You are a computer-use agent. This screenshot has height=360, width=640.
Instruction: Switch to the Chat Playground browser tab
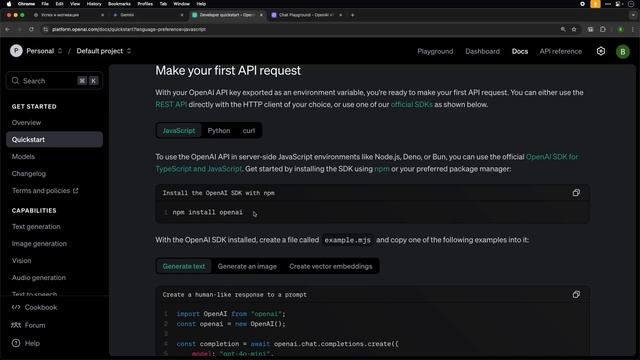pos(306,15)
